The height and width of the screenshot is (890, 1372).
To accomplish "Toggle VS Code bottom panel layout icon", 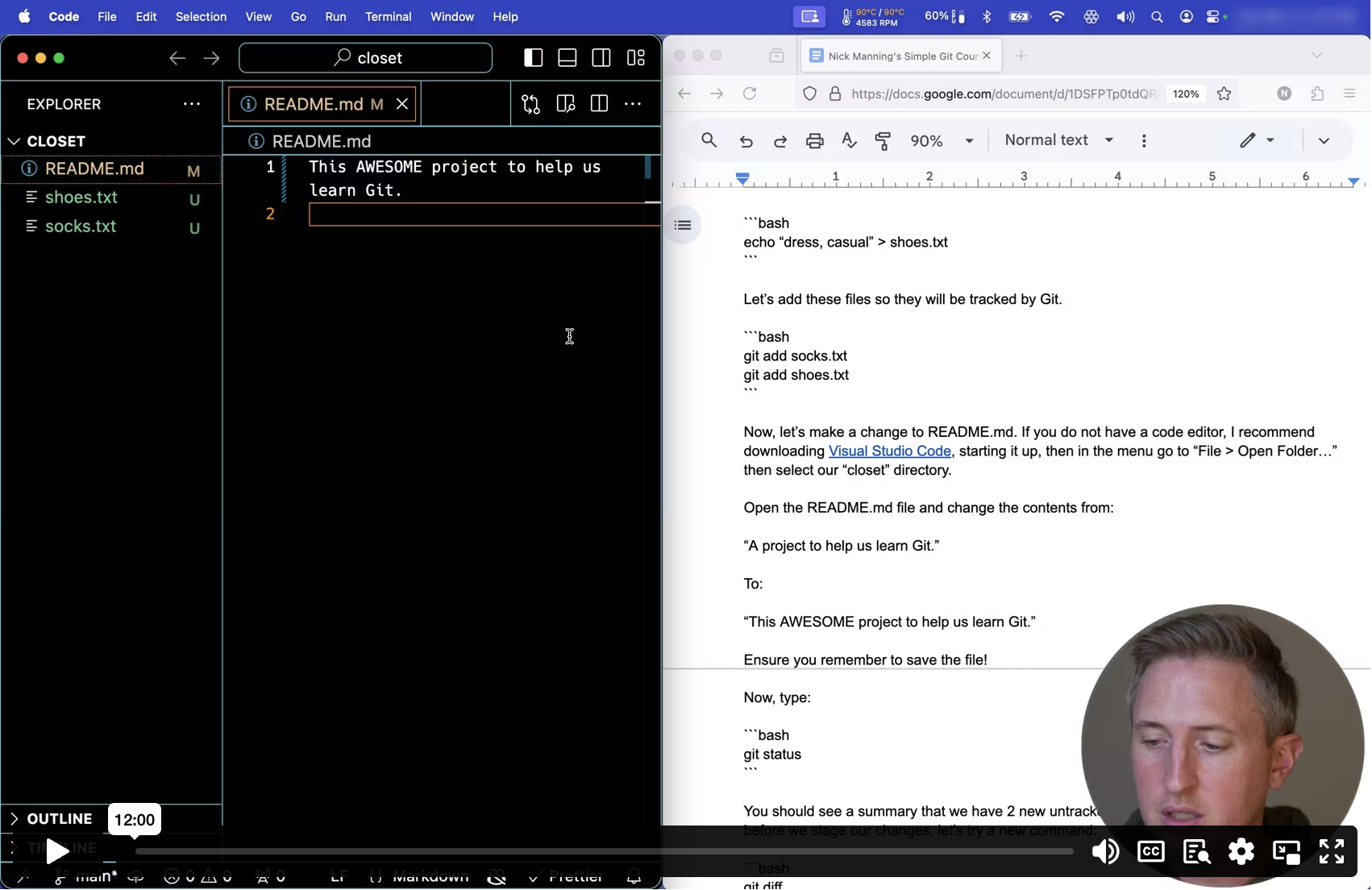I will pyautogui.click(x=568, y=58).
